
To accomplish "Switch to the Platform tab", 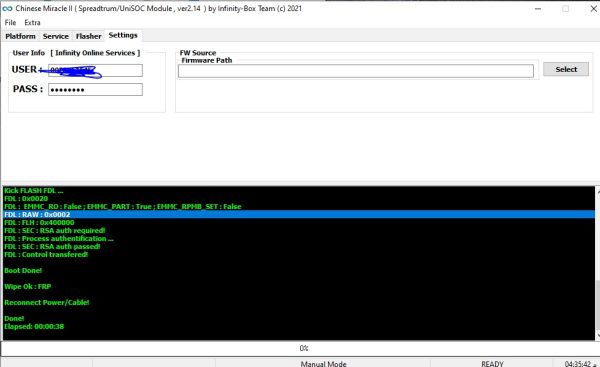I will click(x=20, y=36).
